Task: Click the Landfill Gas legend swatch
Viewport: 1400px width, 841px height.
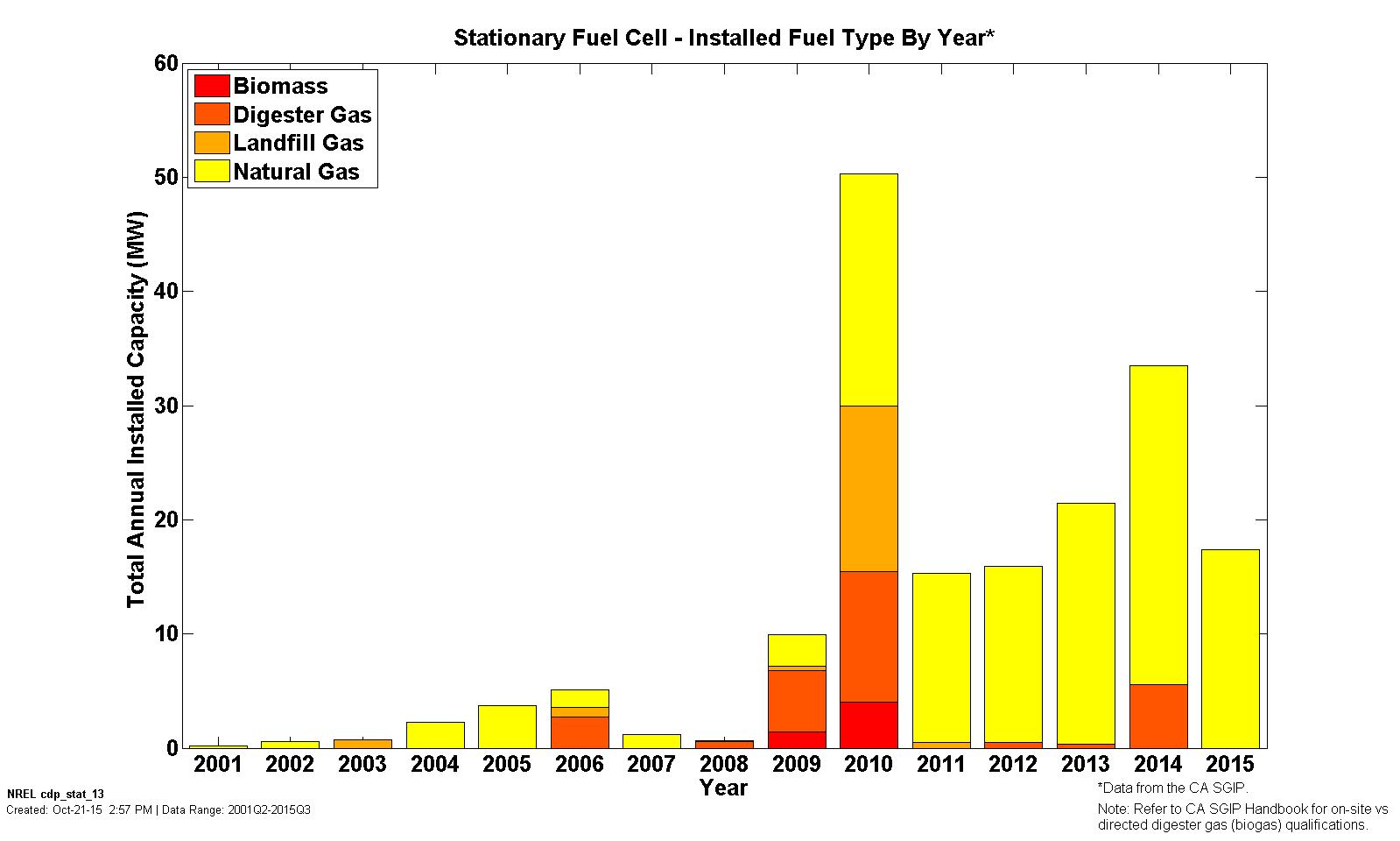Action: (211, 143)
